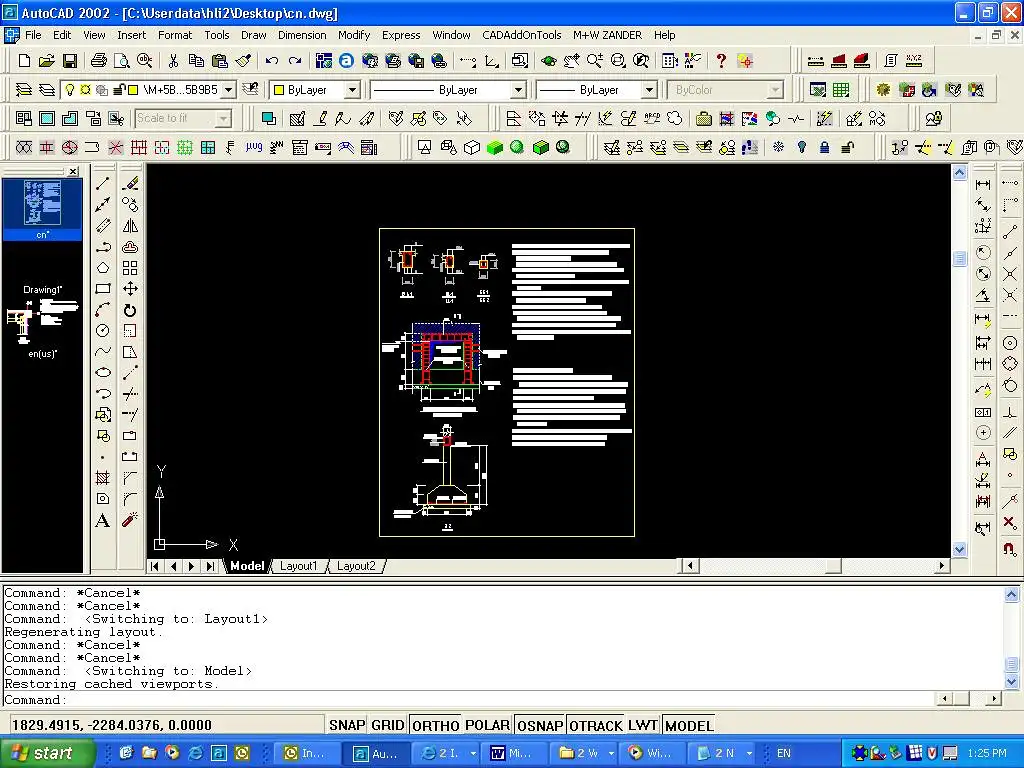Click the Match Properties brush icon
This screenshot has width=1024, height=768.
pos(244,61)
